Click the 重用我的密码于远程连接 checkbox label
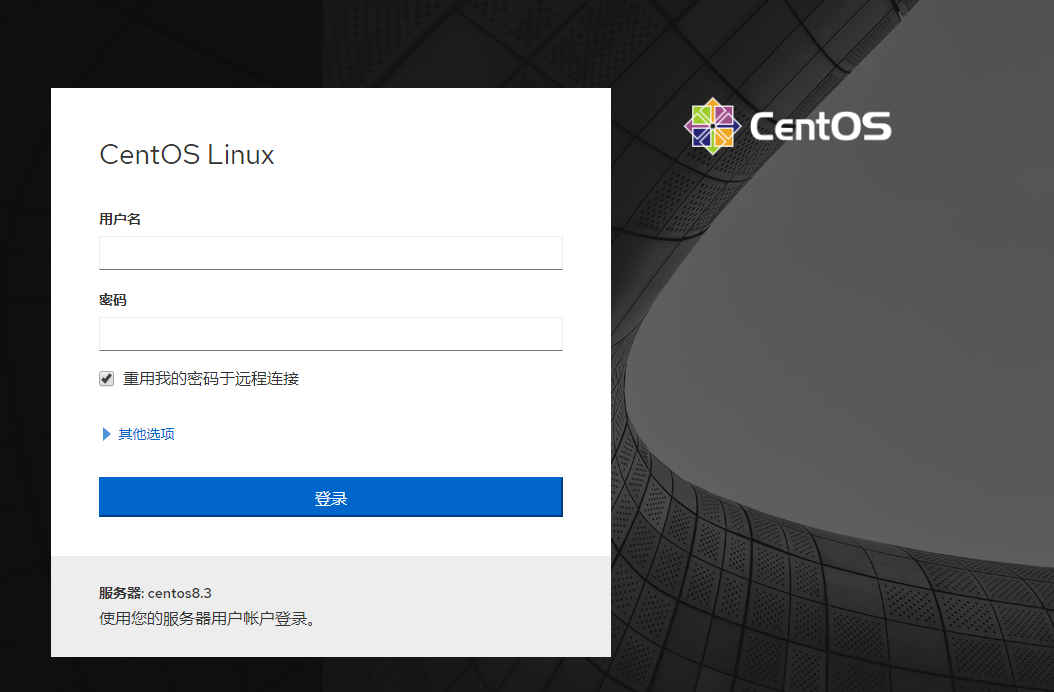Image resolution: width=1054 pixels, height=692 pixels. (211, 379)
